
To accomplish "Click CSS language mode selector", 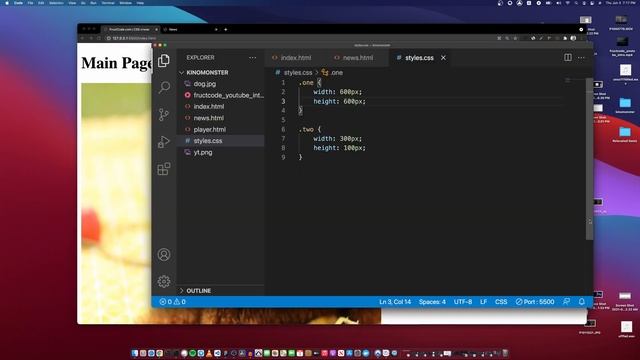I will 501,302.
